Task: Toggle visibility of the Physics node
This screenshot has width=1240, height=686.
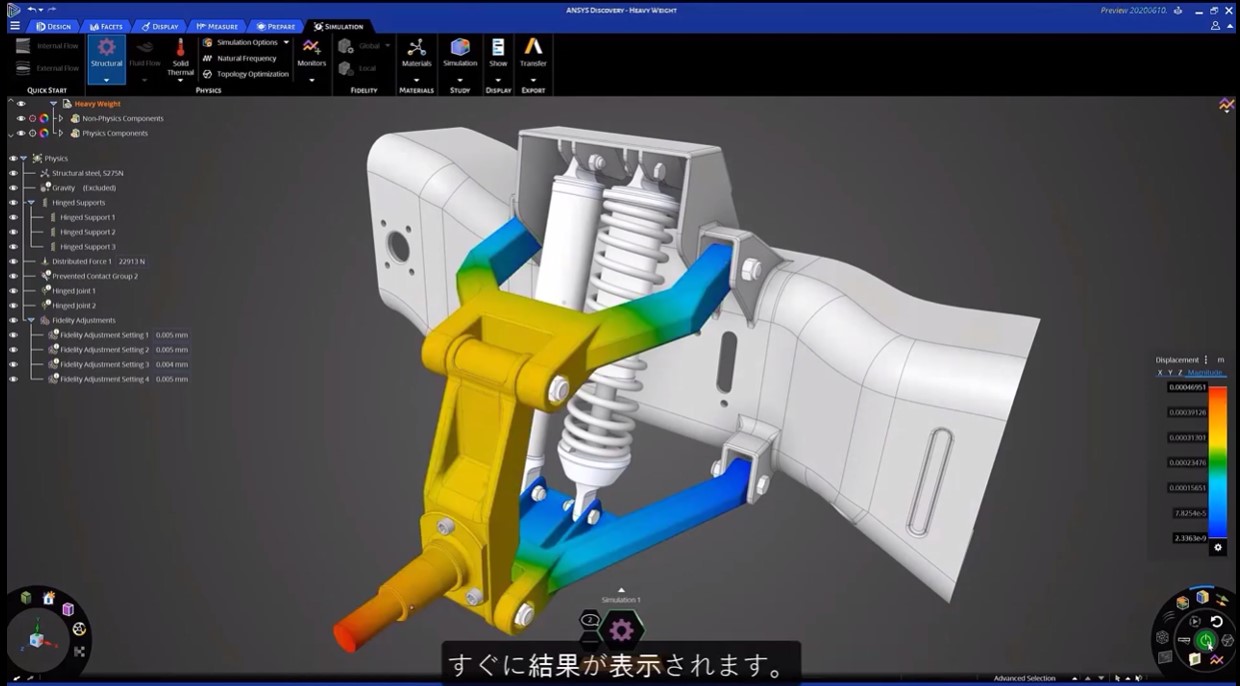Action: pos(13,158)
